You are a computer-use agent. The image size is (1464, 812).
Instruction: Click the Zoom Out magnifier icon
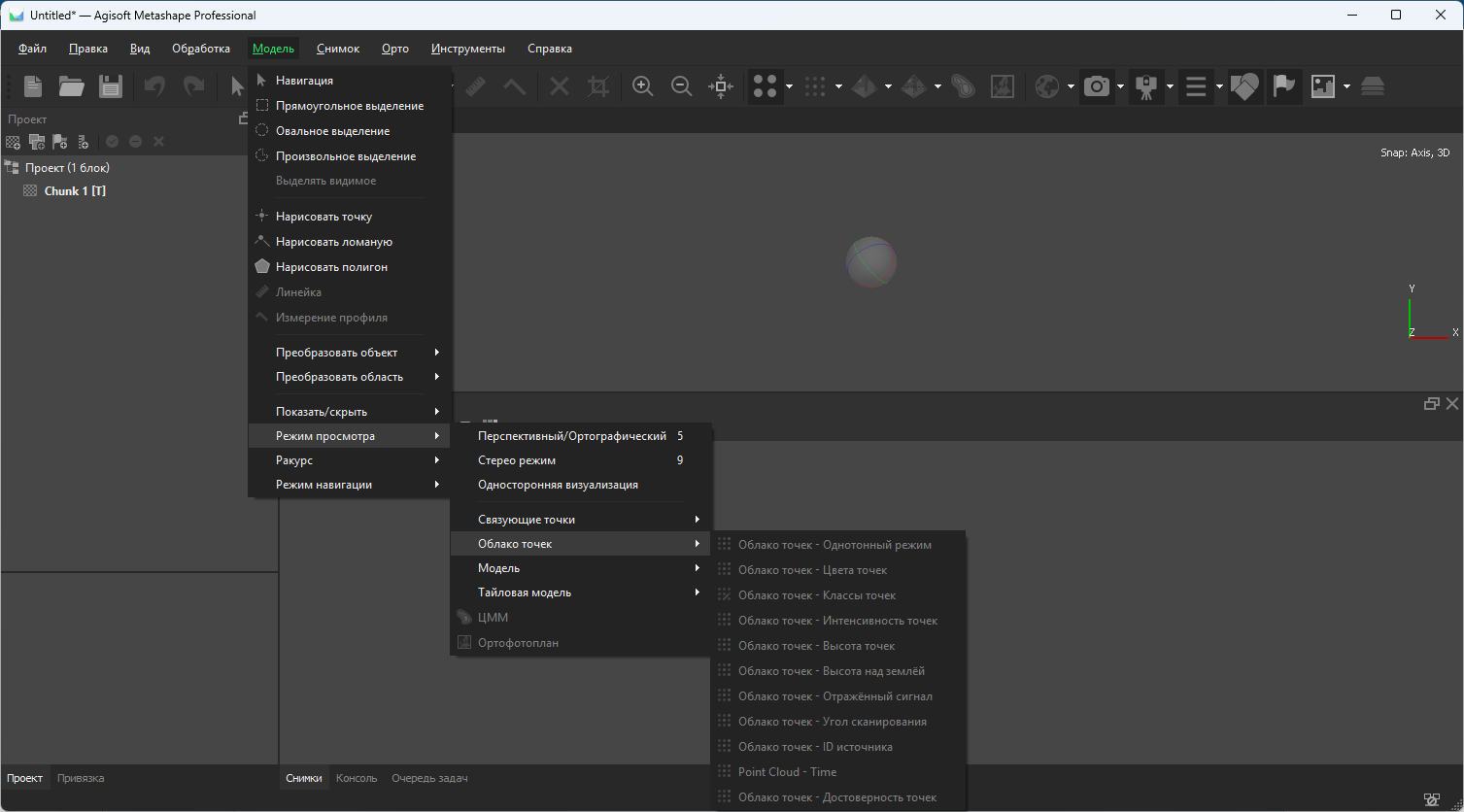[682, 86]
